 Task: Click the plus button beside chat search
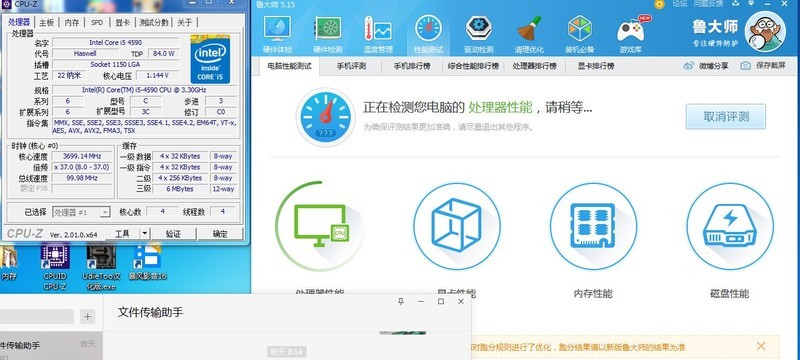point(88,317)
